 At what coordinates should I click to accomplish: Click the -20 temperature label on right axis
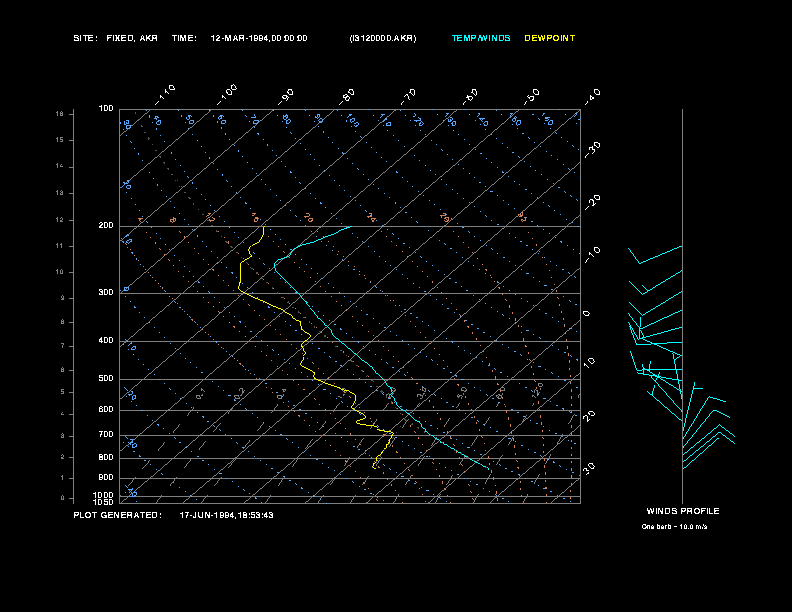tap(592, 202)
